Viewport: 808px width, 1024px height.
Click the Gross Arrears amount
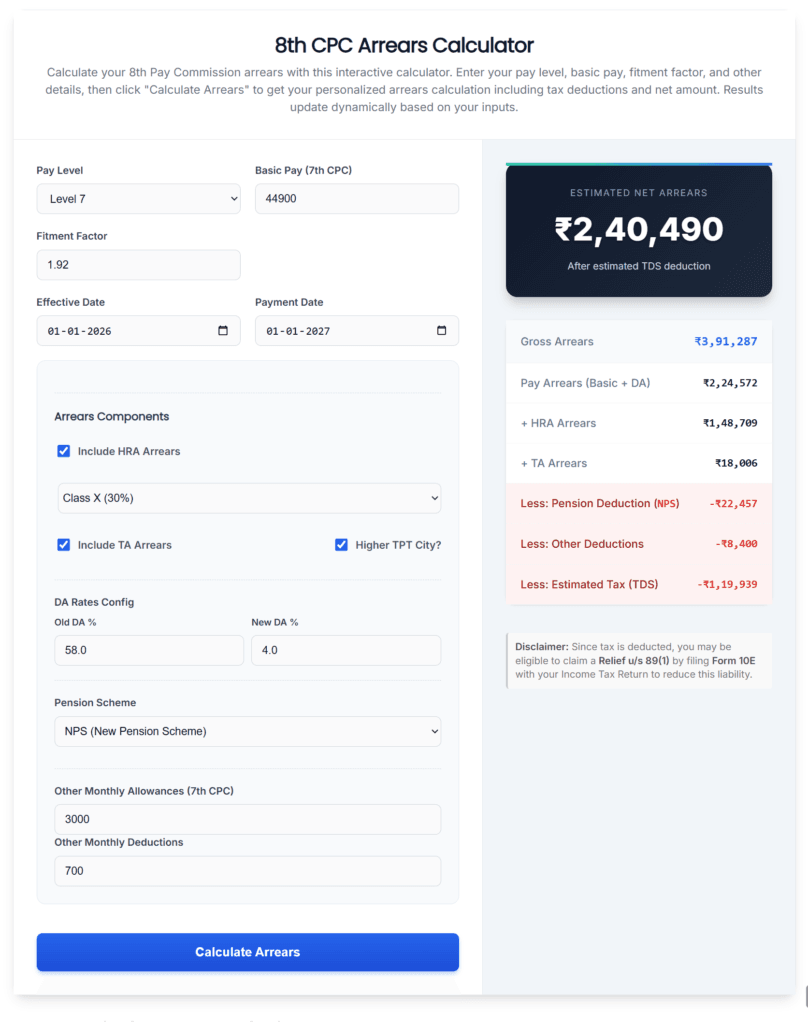click(725, 342)
